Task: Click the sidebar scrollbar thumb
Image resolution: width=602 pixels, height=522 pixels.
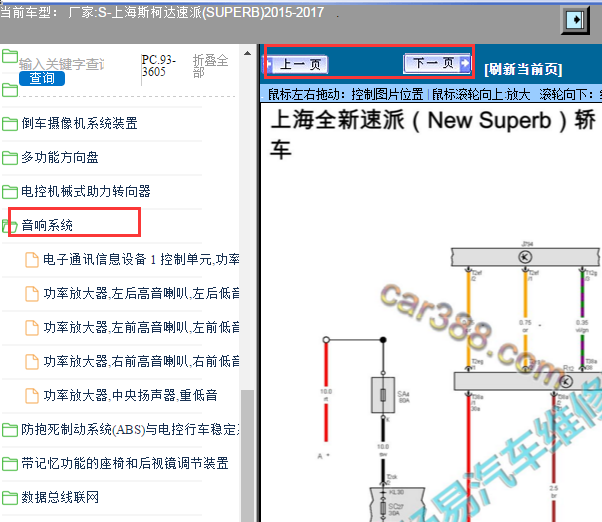Action: (247, 456)
